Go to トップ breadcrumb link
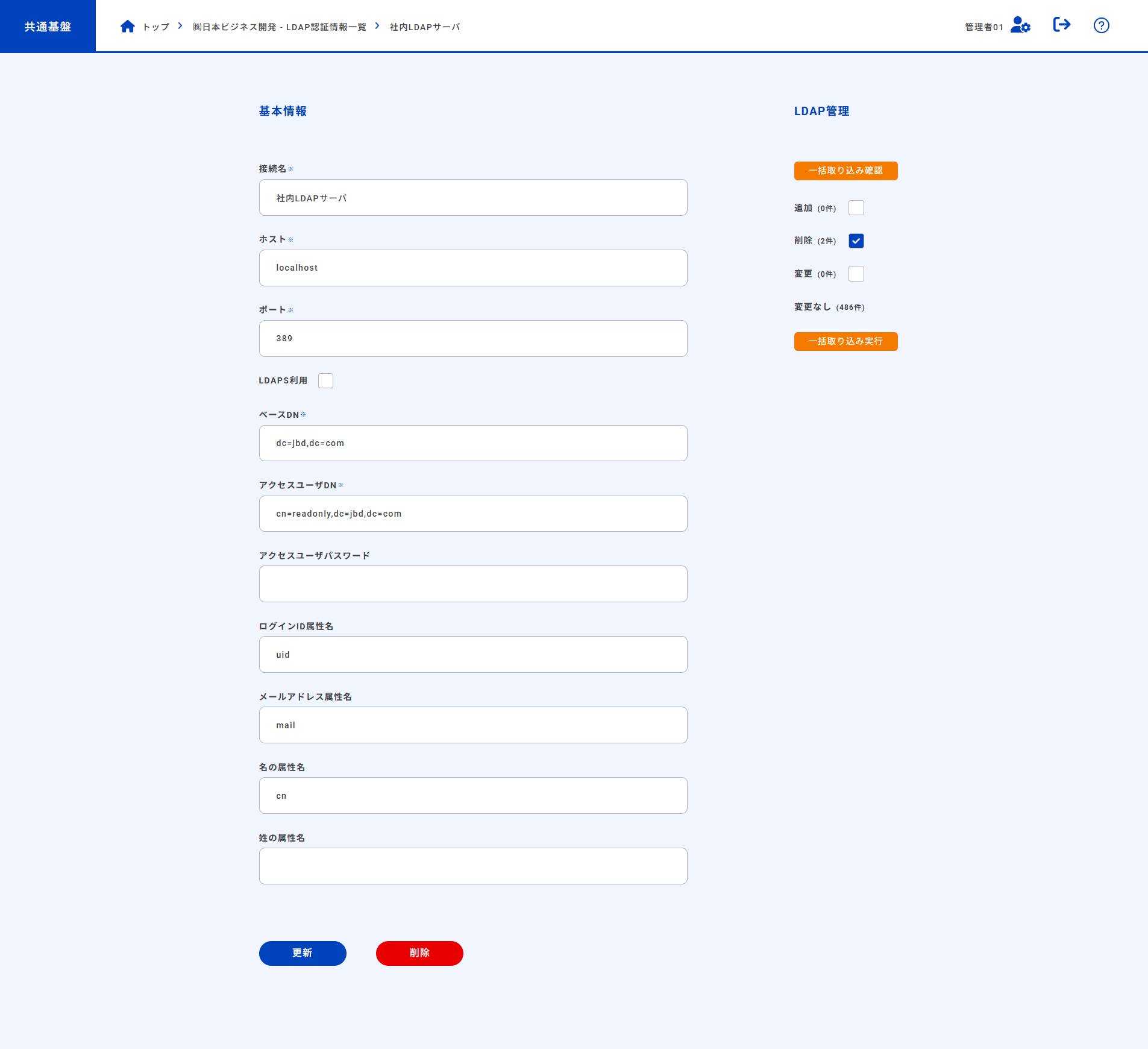Screen dimensions: 1148x1049 coord(156,27)
